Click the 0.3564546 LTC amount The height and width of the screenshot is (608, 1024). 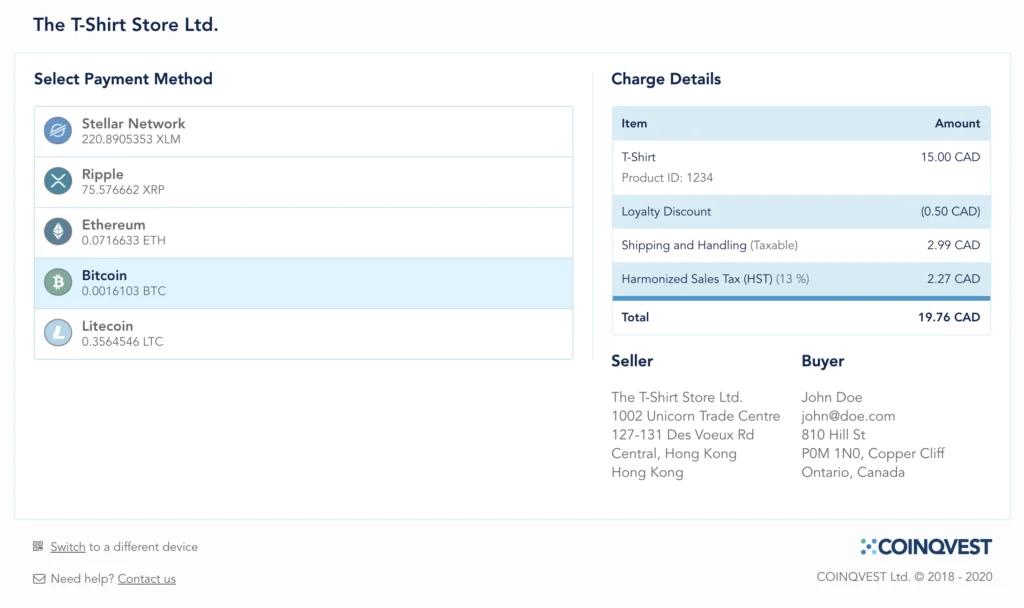point(122,342)
